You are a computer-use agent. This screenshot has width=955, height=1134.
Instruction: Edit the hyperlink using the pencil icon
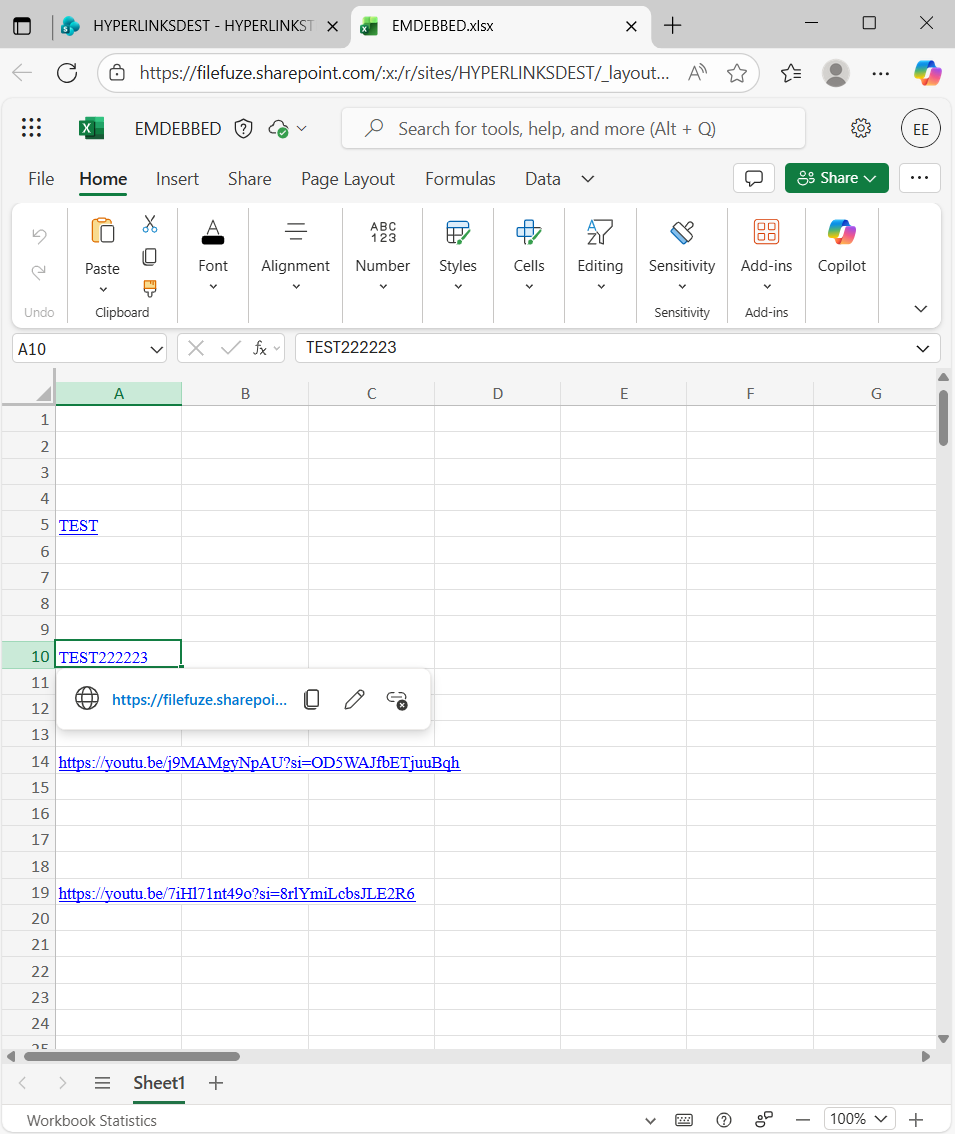(353, 699)
